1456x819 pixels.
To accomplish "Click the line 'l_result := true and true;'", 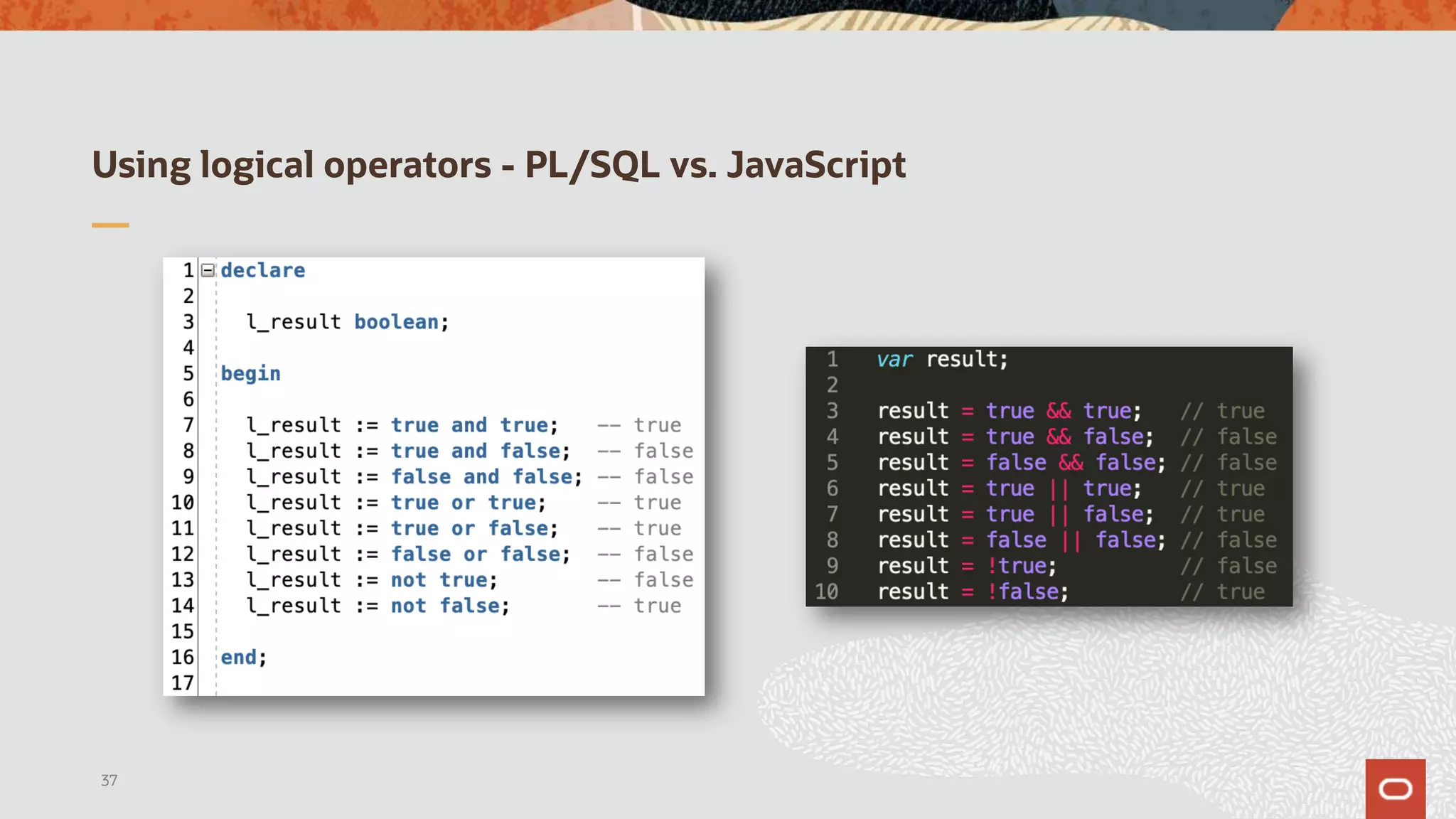I will pos(402,425).
